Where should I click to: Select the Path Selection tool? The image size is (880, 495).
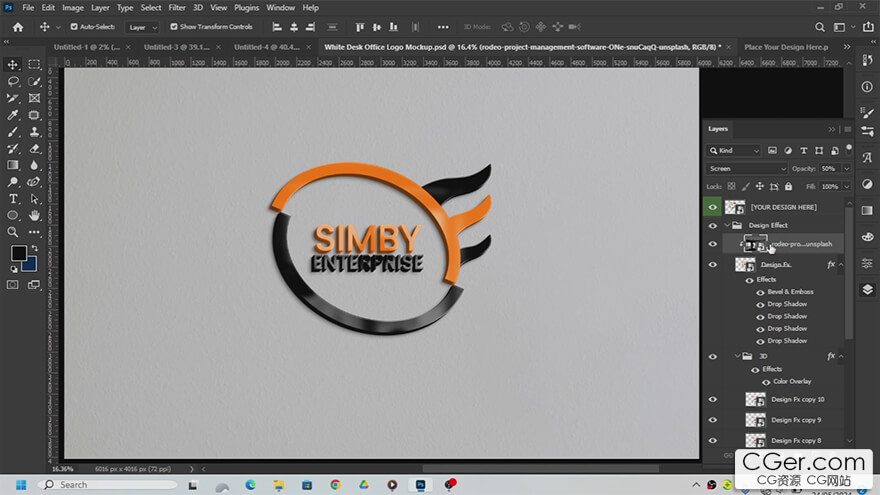(x=34, y=199)
